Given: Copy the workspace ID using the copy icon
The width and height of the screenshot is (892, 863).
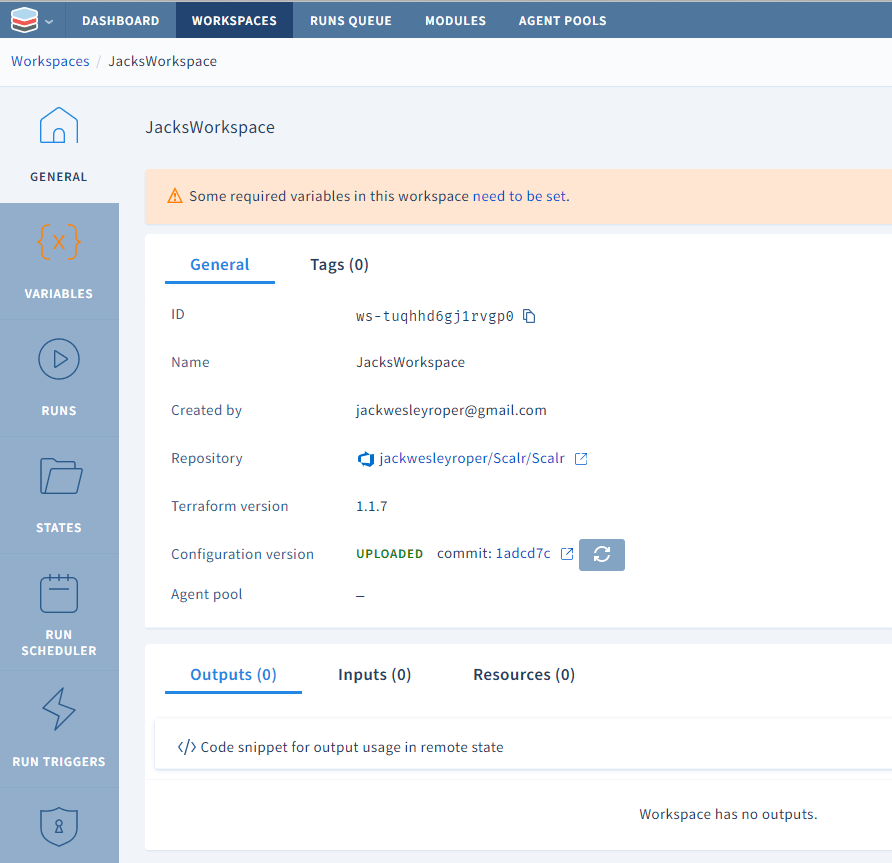Looking at the screenshot, I should (529, 315).
